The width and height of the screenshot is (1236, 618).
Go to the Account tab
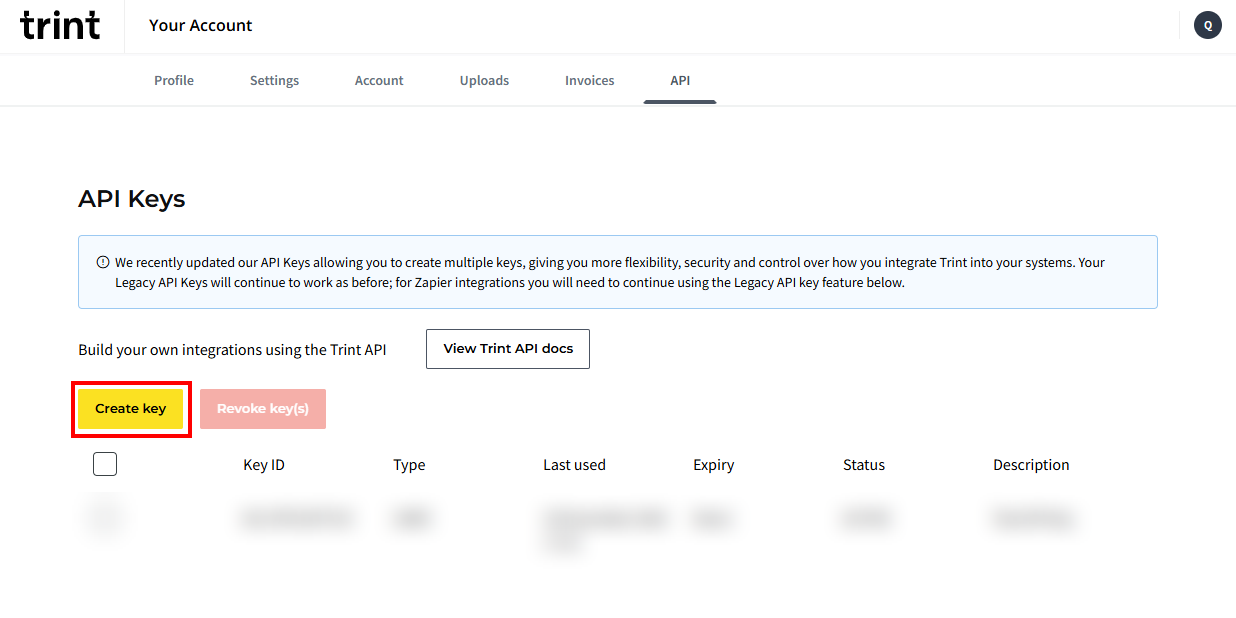click(379, 80)
